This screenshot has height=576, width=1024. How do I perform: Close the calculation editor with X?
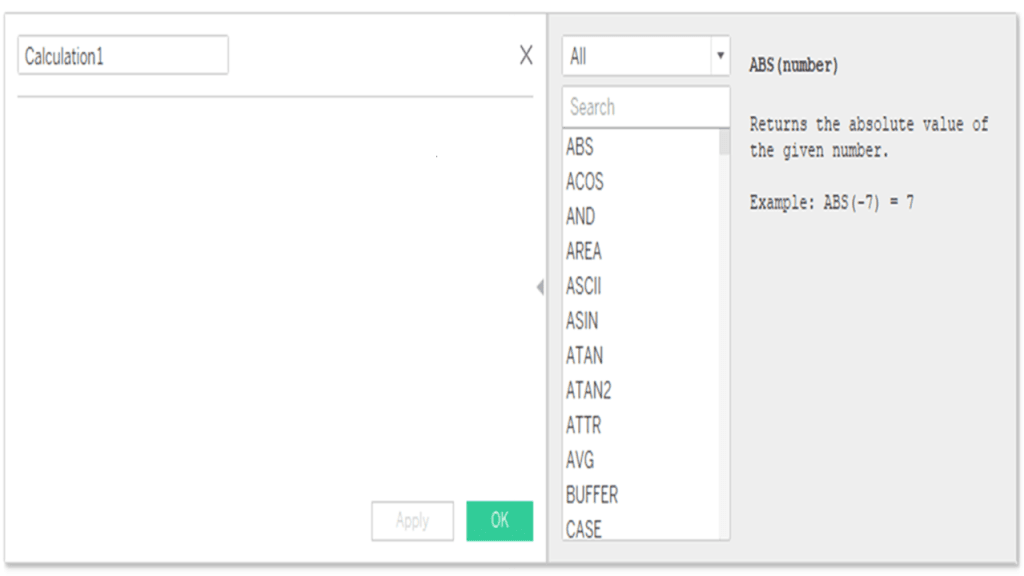[x=526, y=56]
